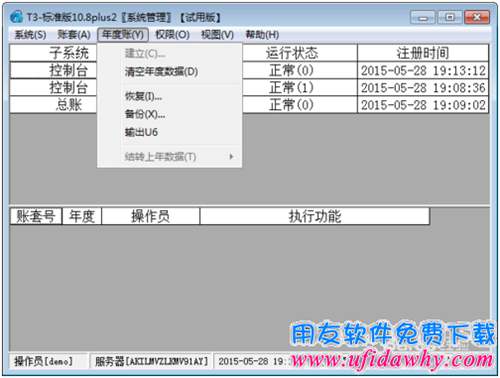Close the T3 系统管理 window

click(477, 17)
